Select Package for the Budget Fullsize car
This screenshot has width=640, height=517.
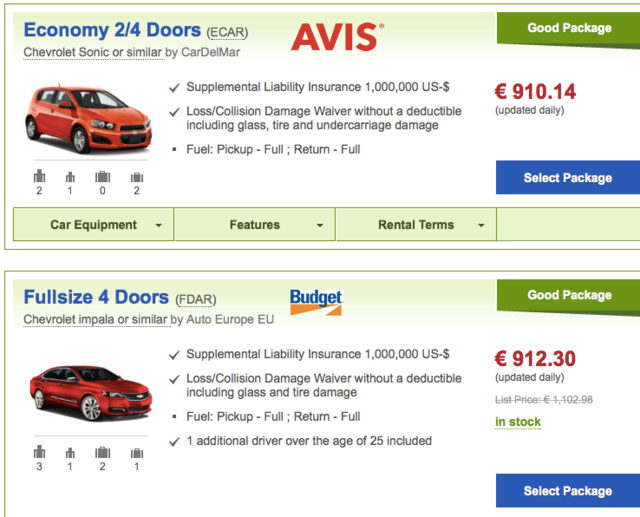click(567, 491)
